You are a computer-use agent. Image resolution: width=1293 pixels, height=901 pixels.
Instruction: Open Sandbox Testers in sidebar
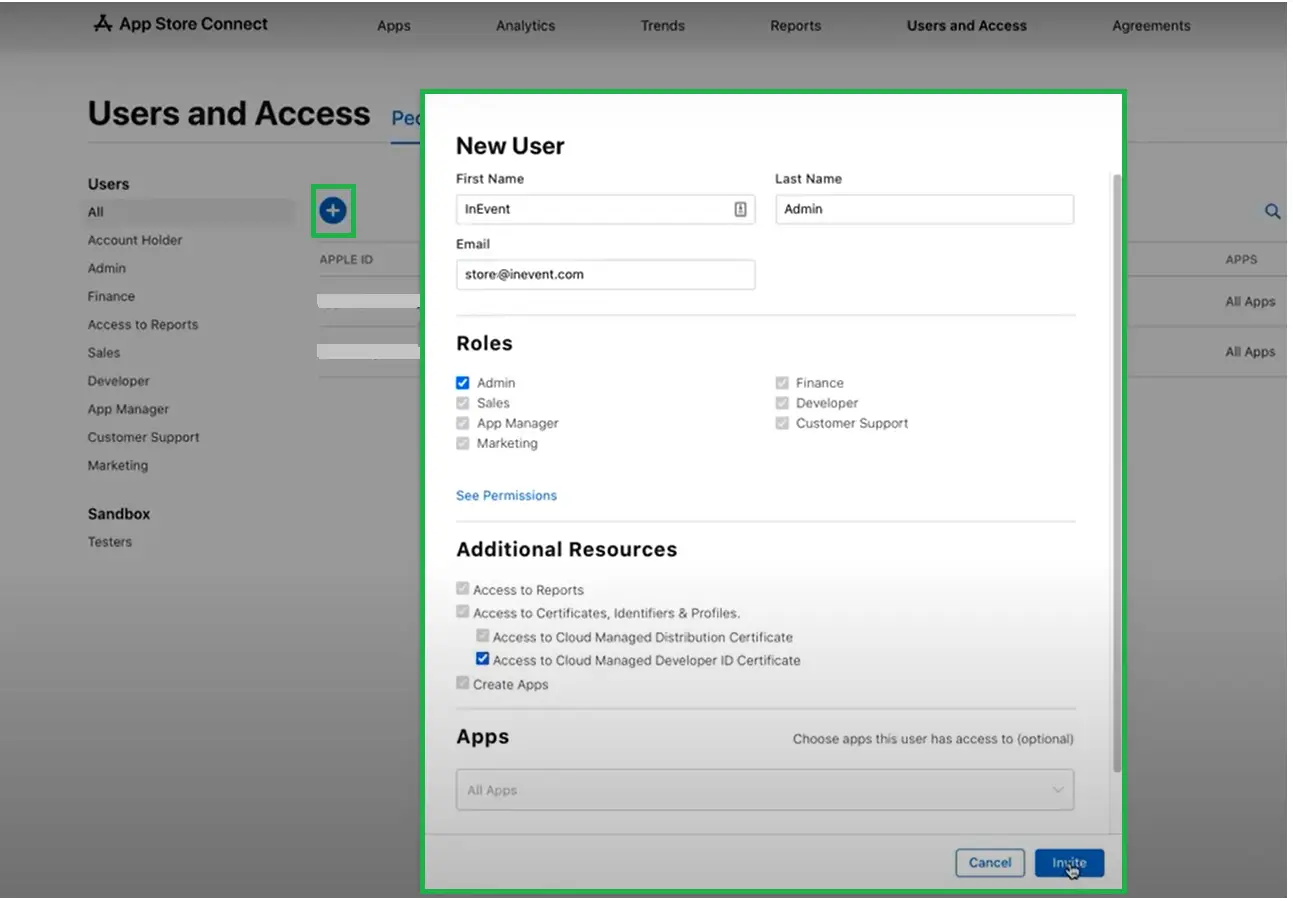[x=110, y=542]
